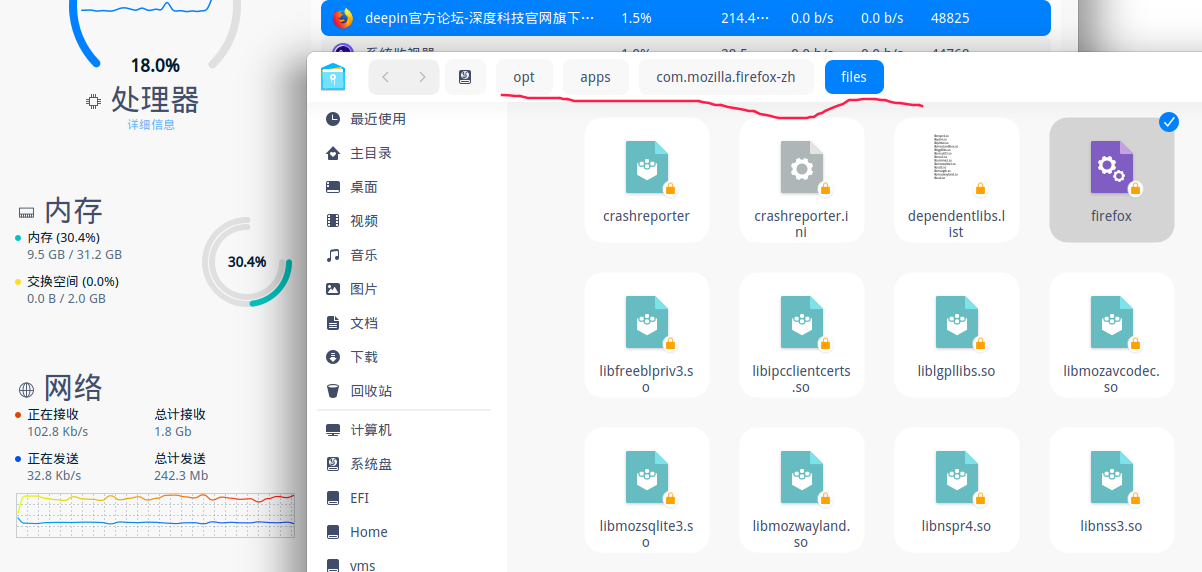Select the libmozsqlite3.so file icon

646,477
